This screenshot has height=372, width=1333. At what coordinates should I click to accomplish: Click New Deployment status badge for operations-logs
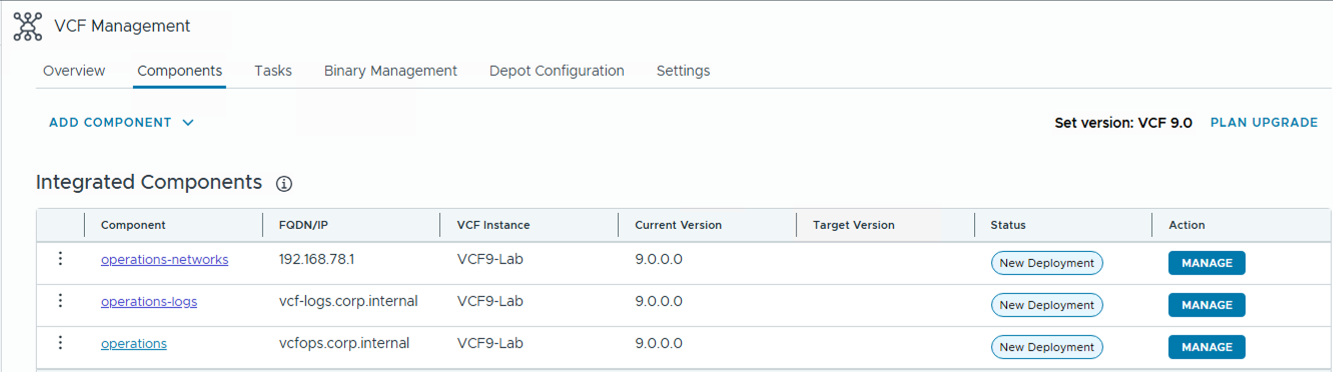click(1047, 305)
